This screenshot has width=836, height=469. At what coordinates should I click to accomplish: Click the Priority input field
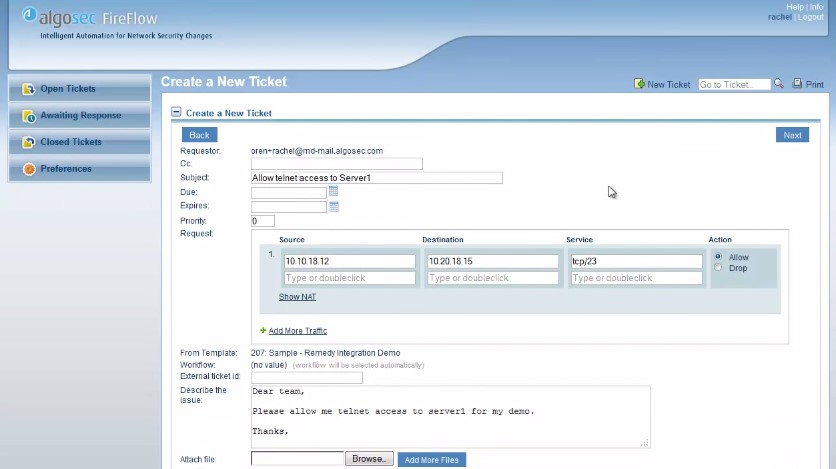pos(263,221)
